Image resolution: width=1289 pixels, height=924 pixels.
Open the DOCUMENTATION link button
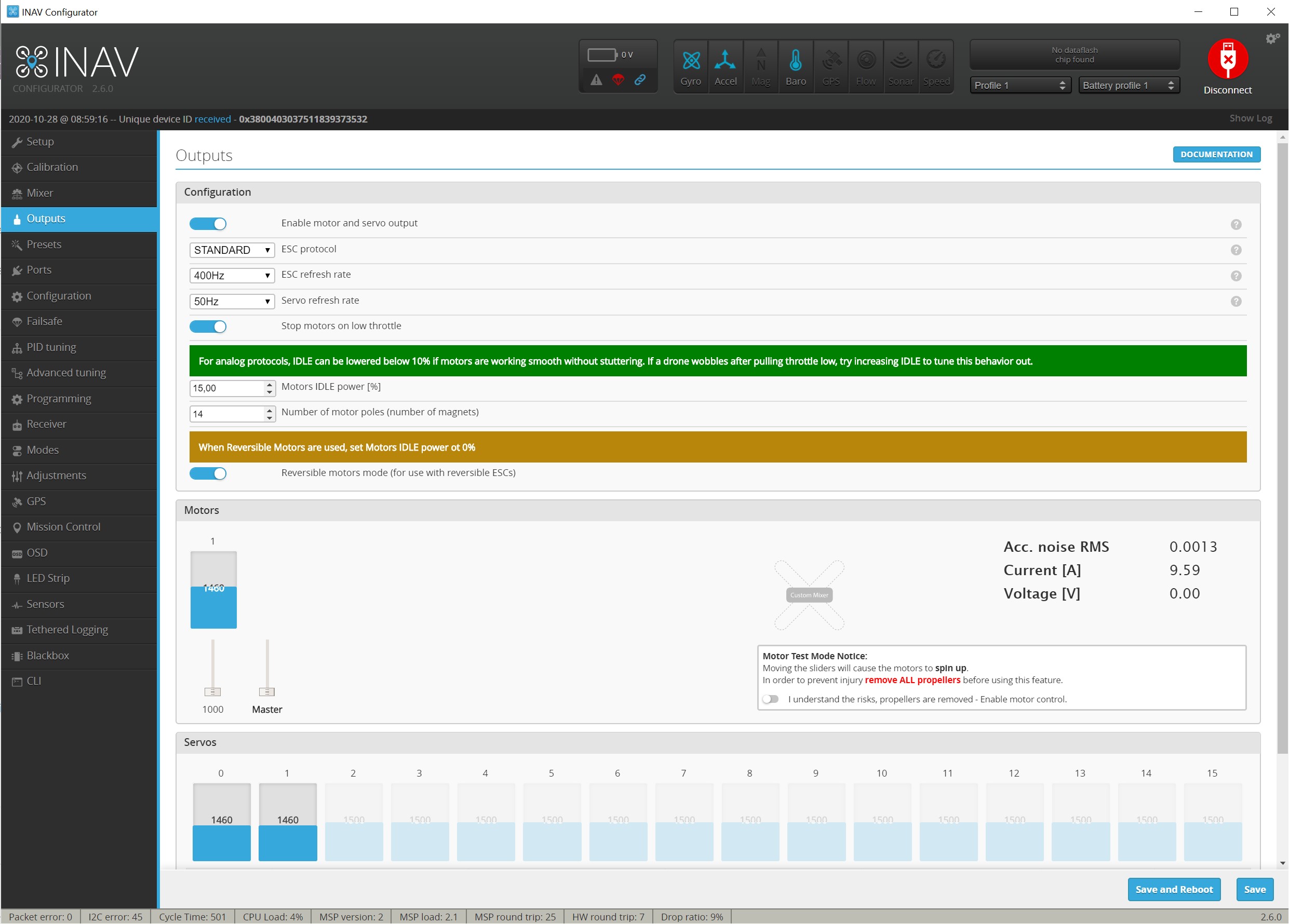(x=1216, y=155)
